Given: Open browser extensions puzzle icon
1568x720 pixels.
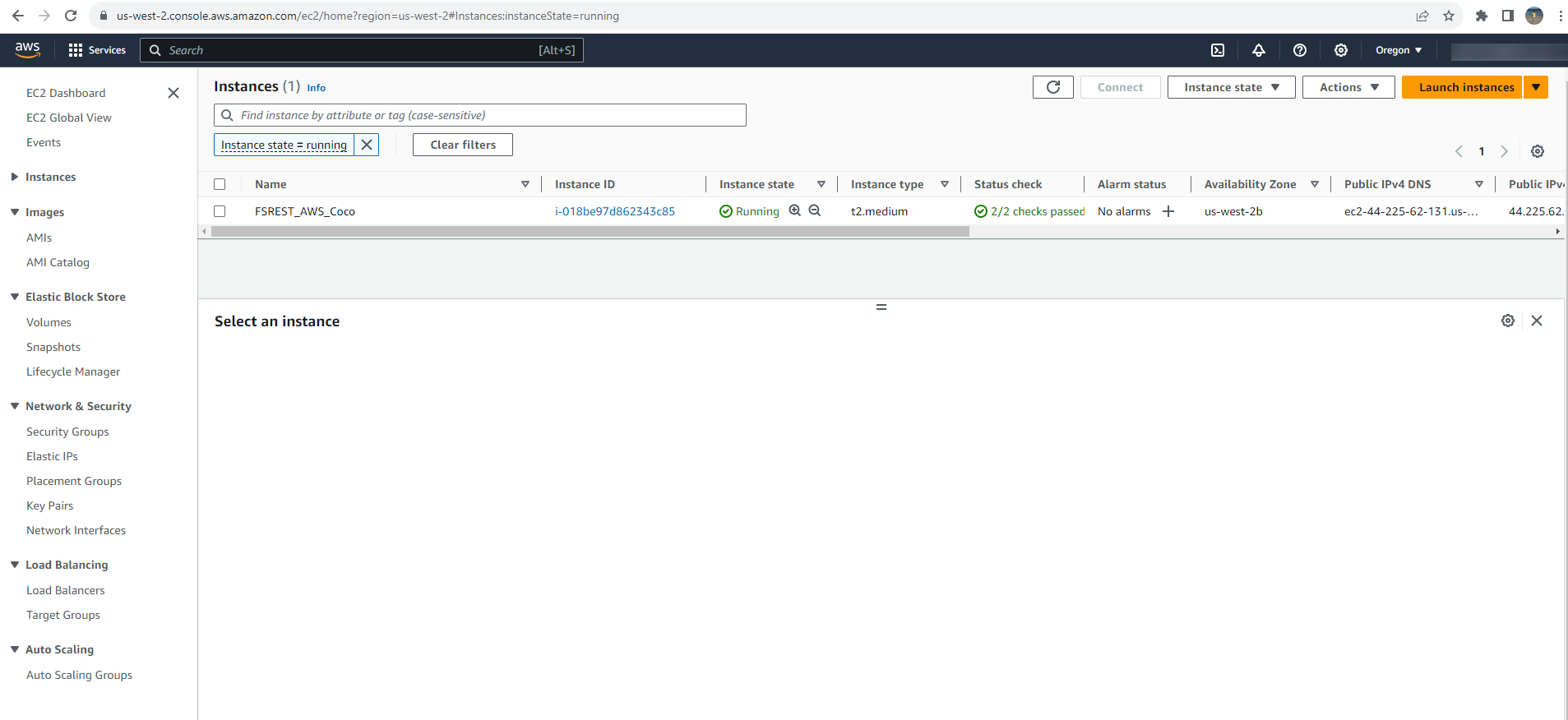Looking at the screenshot, I should 1482,16.
